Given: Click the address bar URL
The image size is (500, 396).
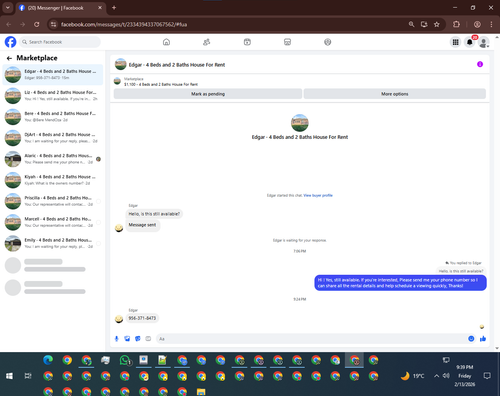Looking at the screenshot, I should 124,24.
